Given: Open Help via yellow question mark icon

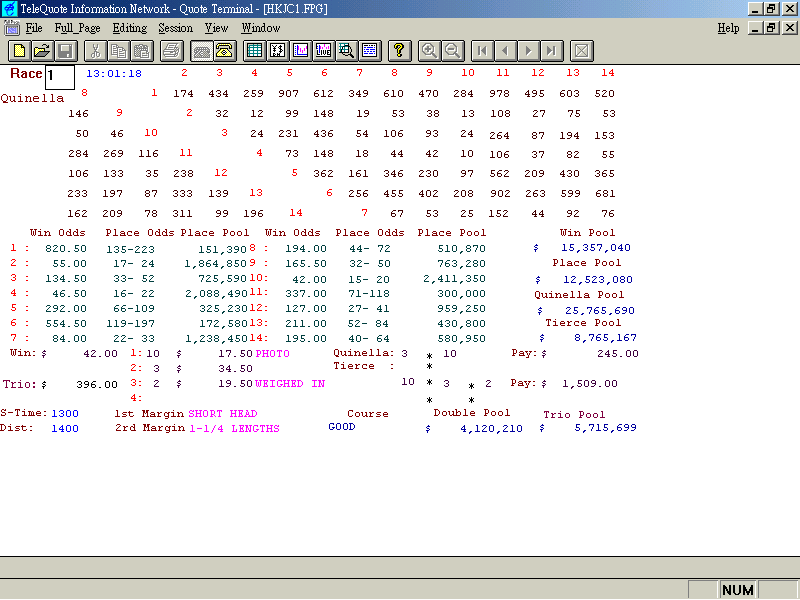Looking at the screenshot, I should click(399, 51).
